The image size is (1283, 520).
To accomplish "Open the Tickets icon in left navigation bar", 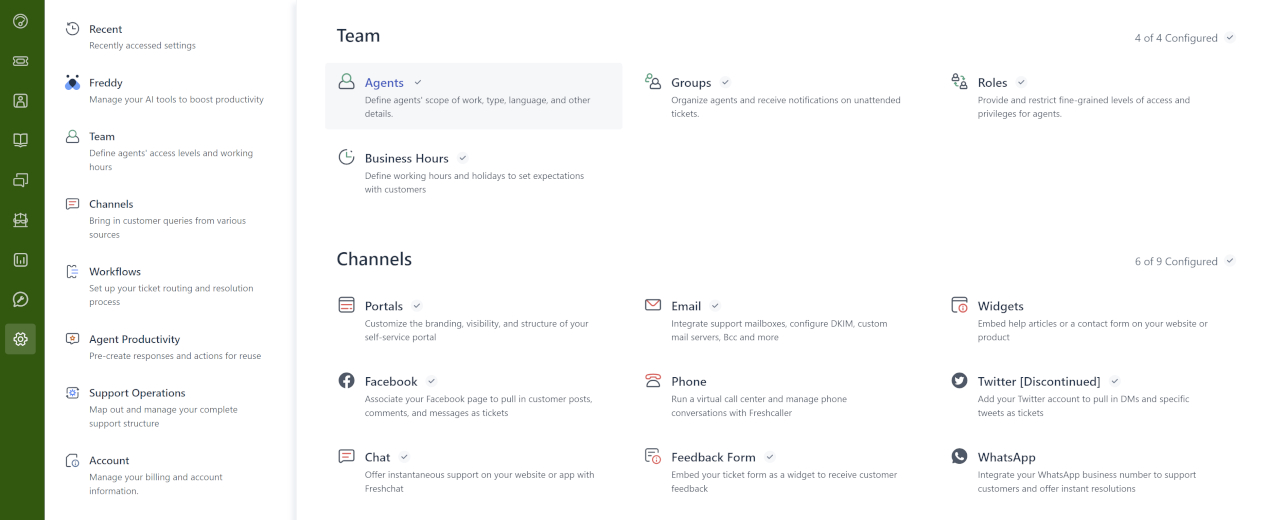I will (21, 61).
